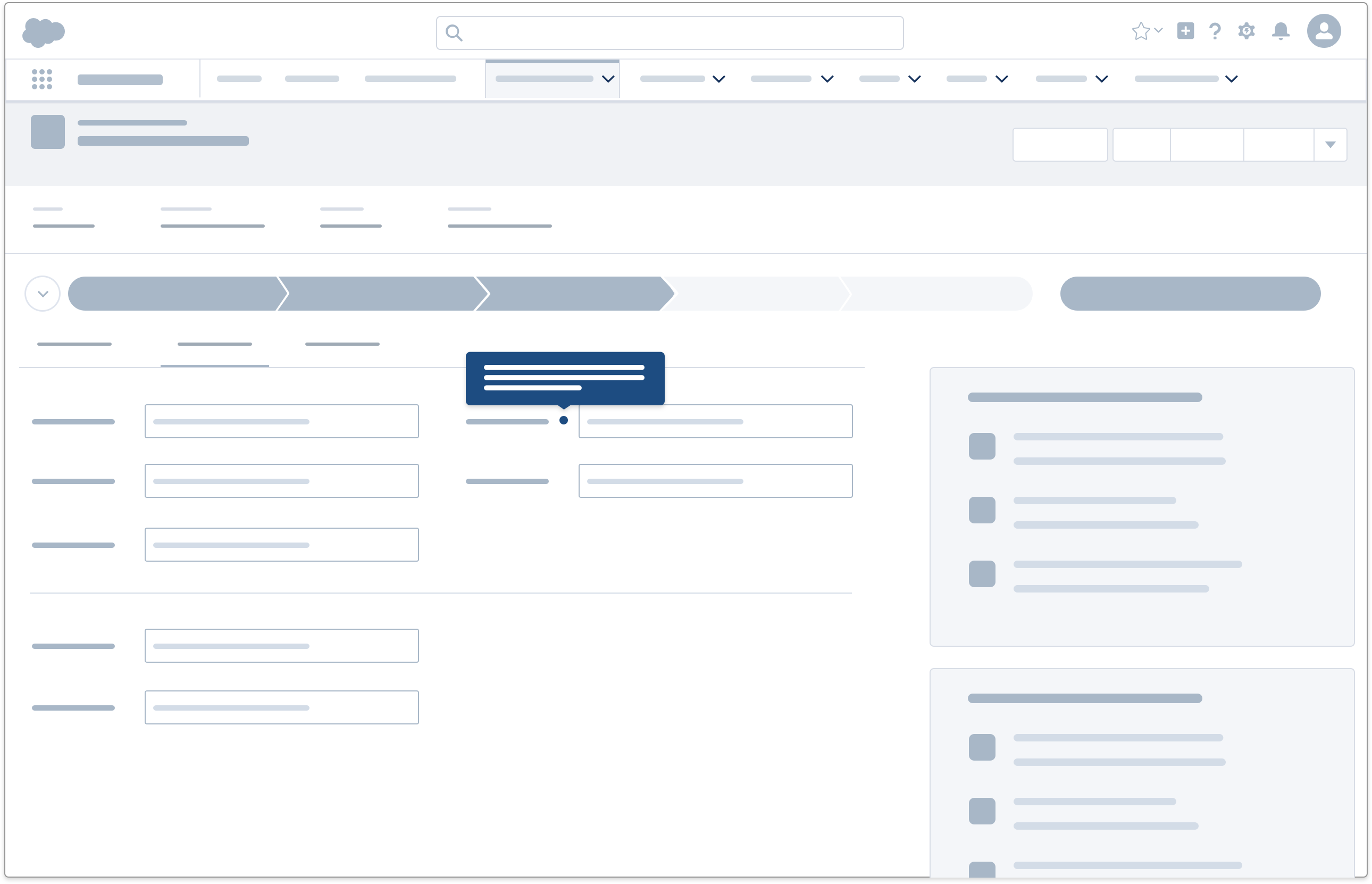Click the plus quick-create icon
The height and width of the screenshot is (884, 1372).
(1185, 31)
